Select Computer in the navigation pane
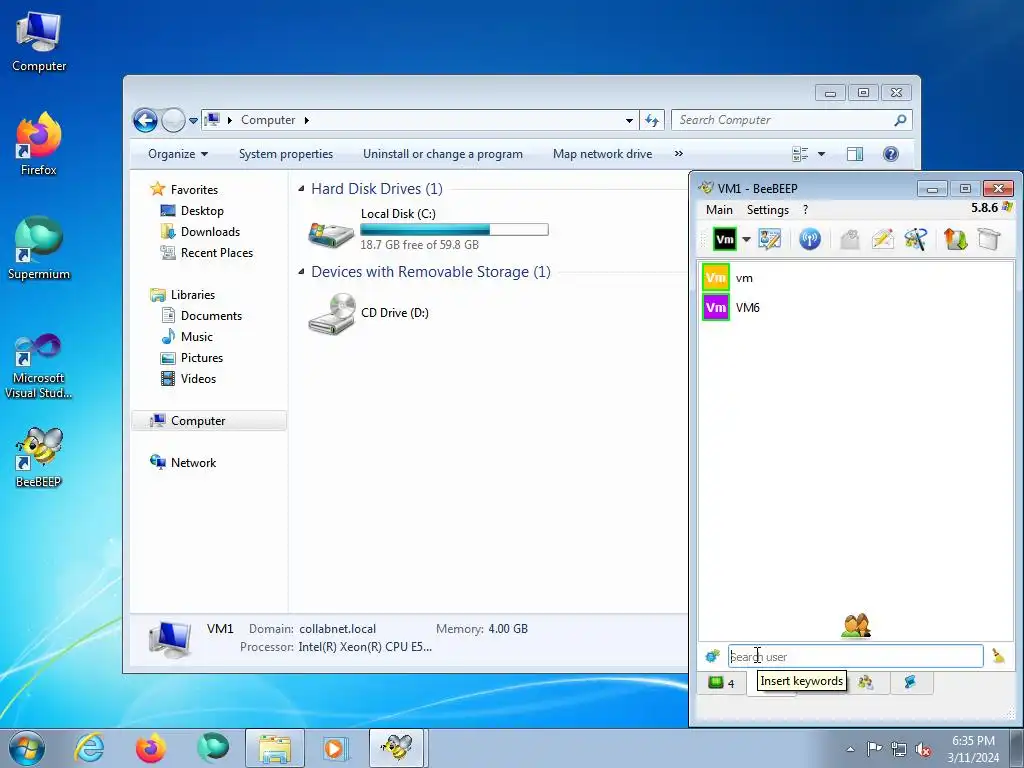This screenshot has height=768, width=1024. tap(209, 421)
